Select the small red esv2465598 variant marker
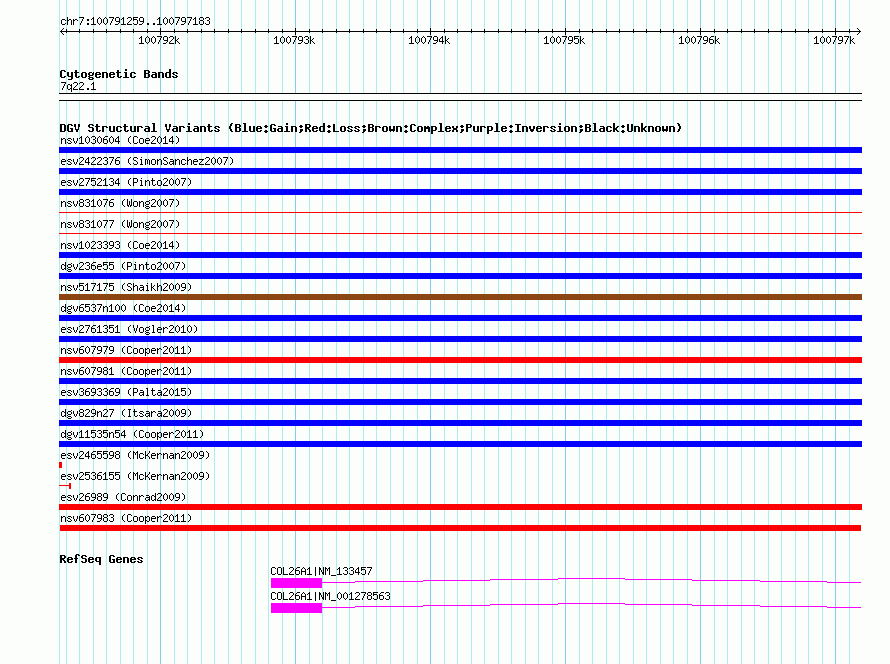The height and width of the screenshot is (664, 890). click(x=61, y=465)
